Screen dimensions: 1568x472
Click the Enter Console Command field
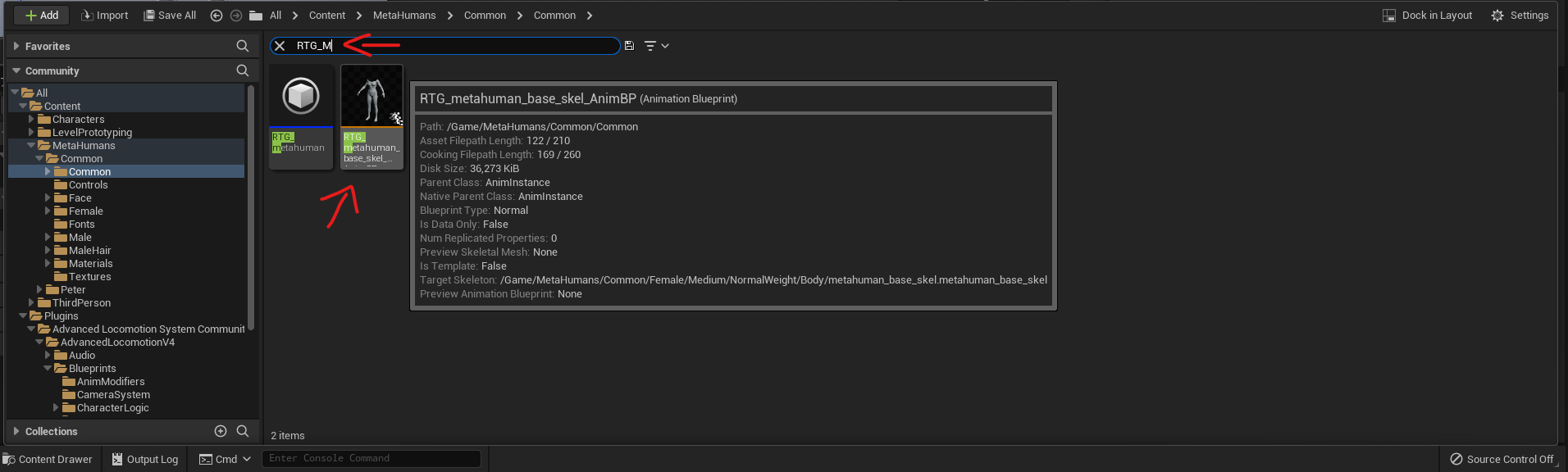(x=371, y=458)
